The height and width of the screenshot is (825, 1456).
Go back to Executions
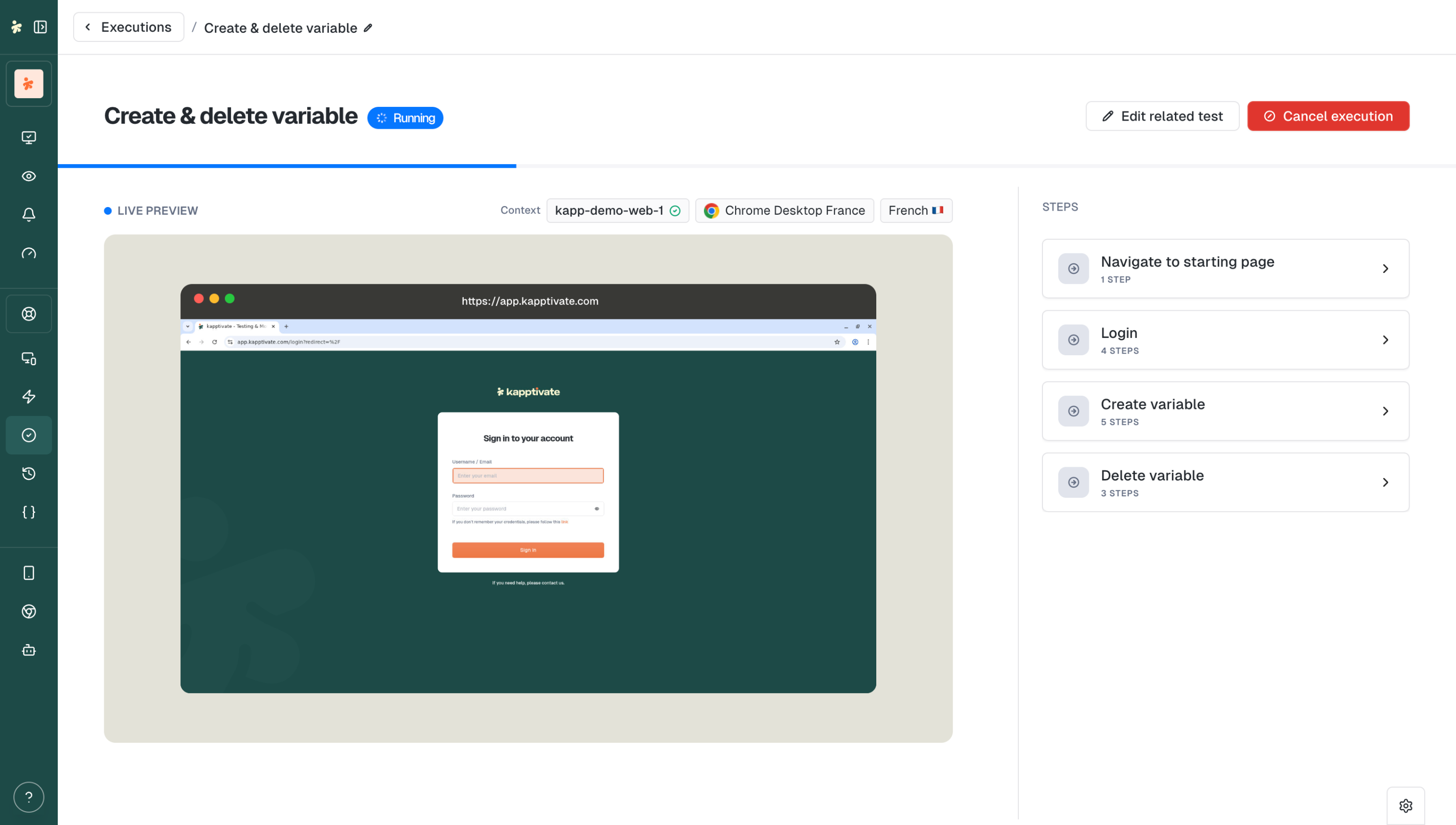coord(129,27)
